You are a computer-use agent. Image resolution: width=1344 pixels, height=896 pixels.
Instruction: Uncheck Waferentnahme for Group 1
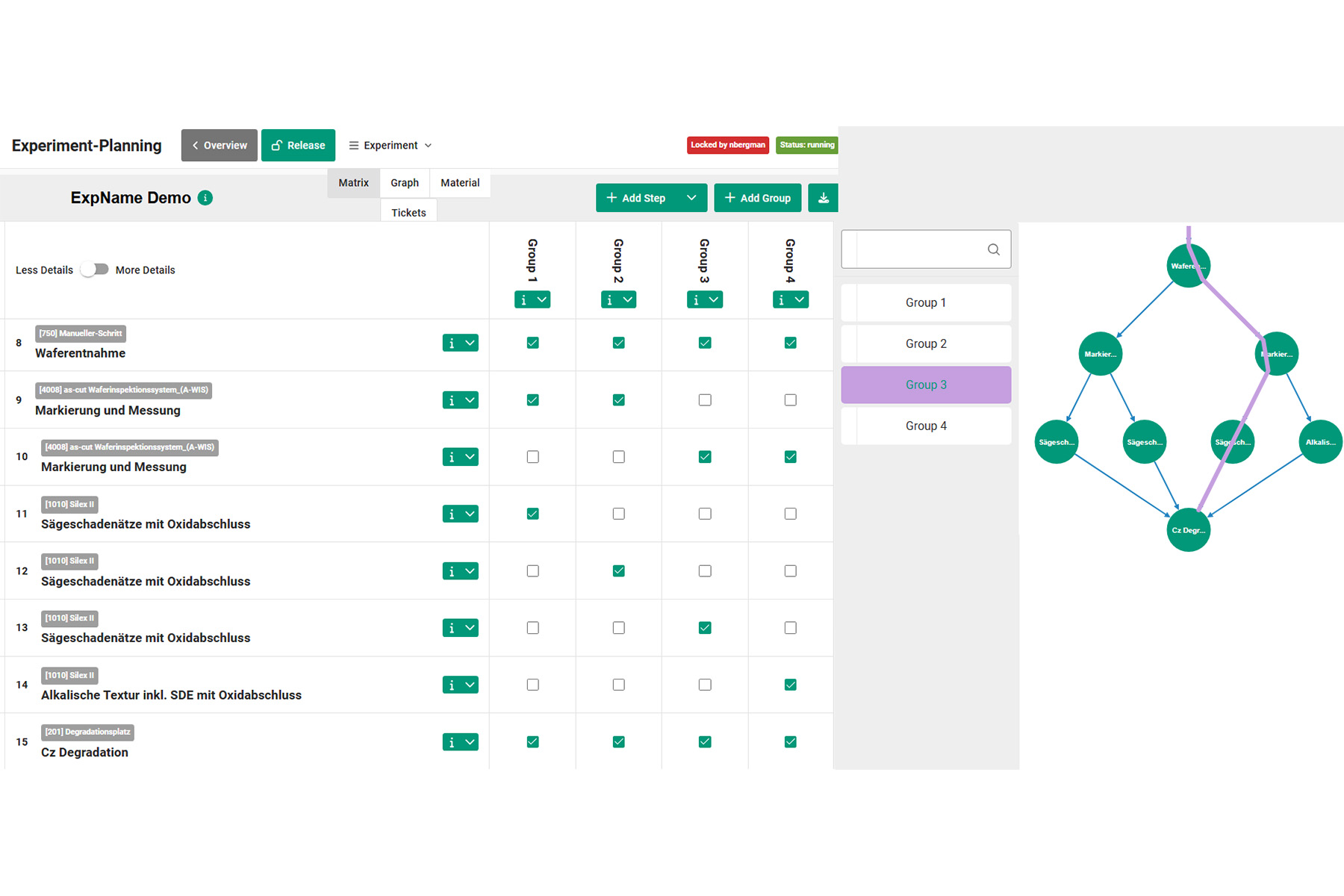click(532, 343)
